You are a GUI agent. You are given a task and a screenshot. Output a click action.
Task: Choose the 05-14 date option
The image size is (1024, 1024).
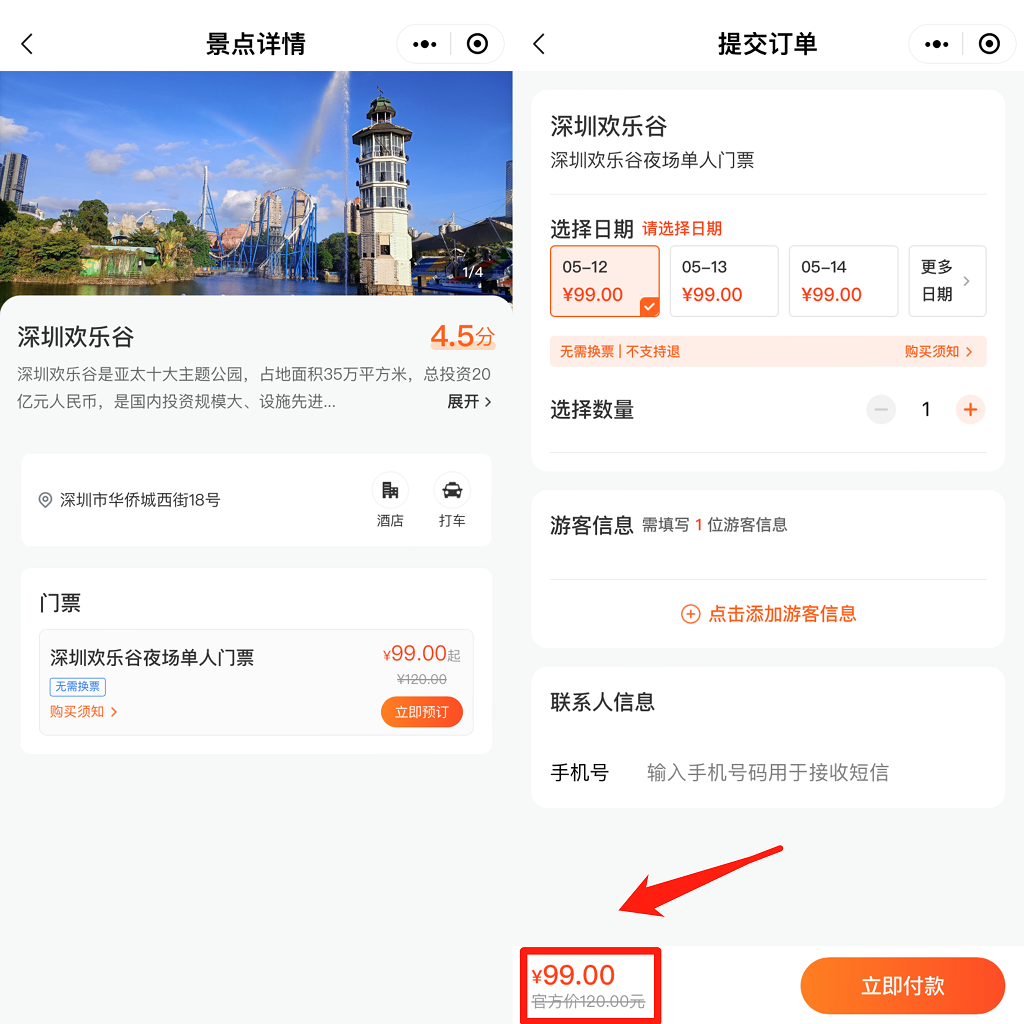(843, 281)
